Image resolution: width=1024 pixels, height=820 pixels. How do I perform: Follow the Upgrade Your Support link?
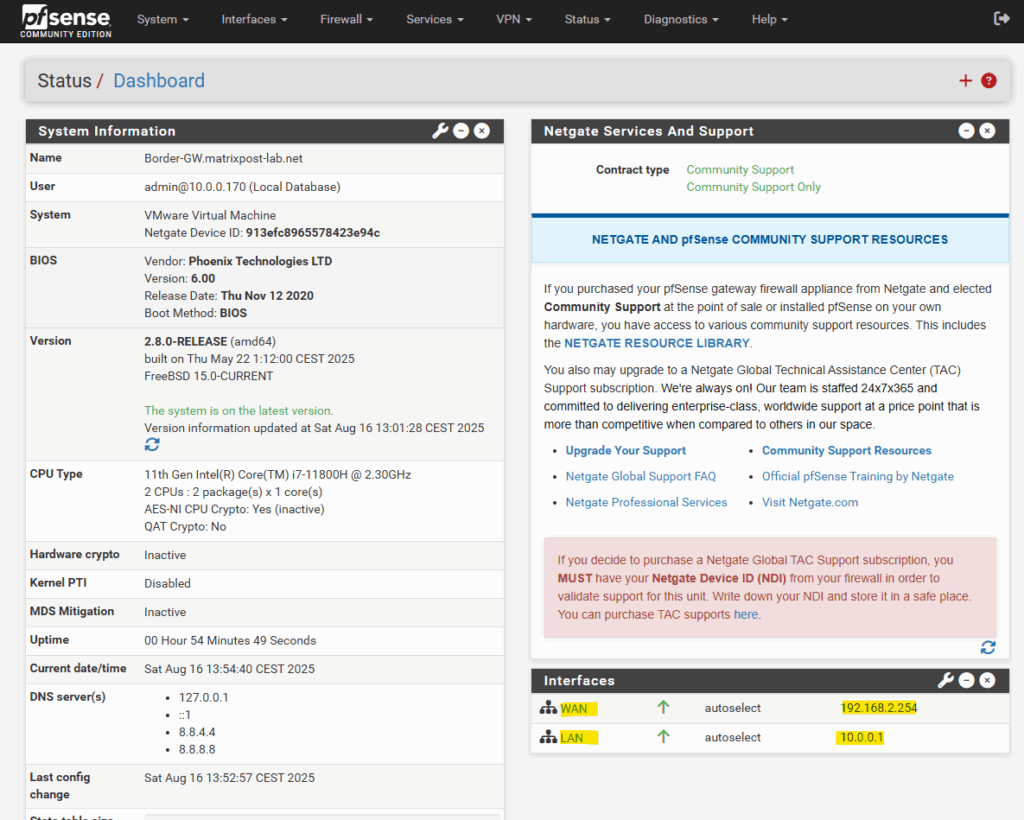[626, 450]
